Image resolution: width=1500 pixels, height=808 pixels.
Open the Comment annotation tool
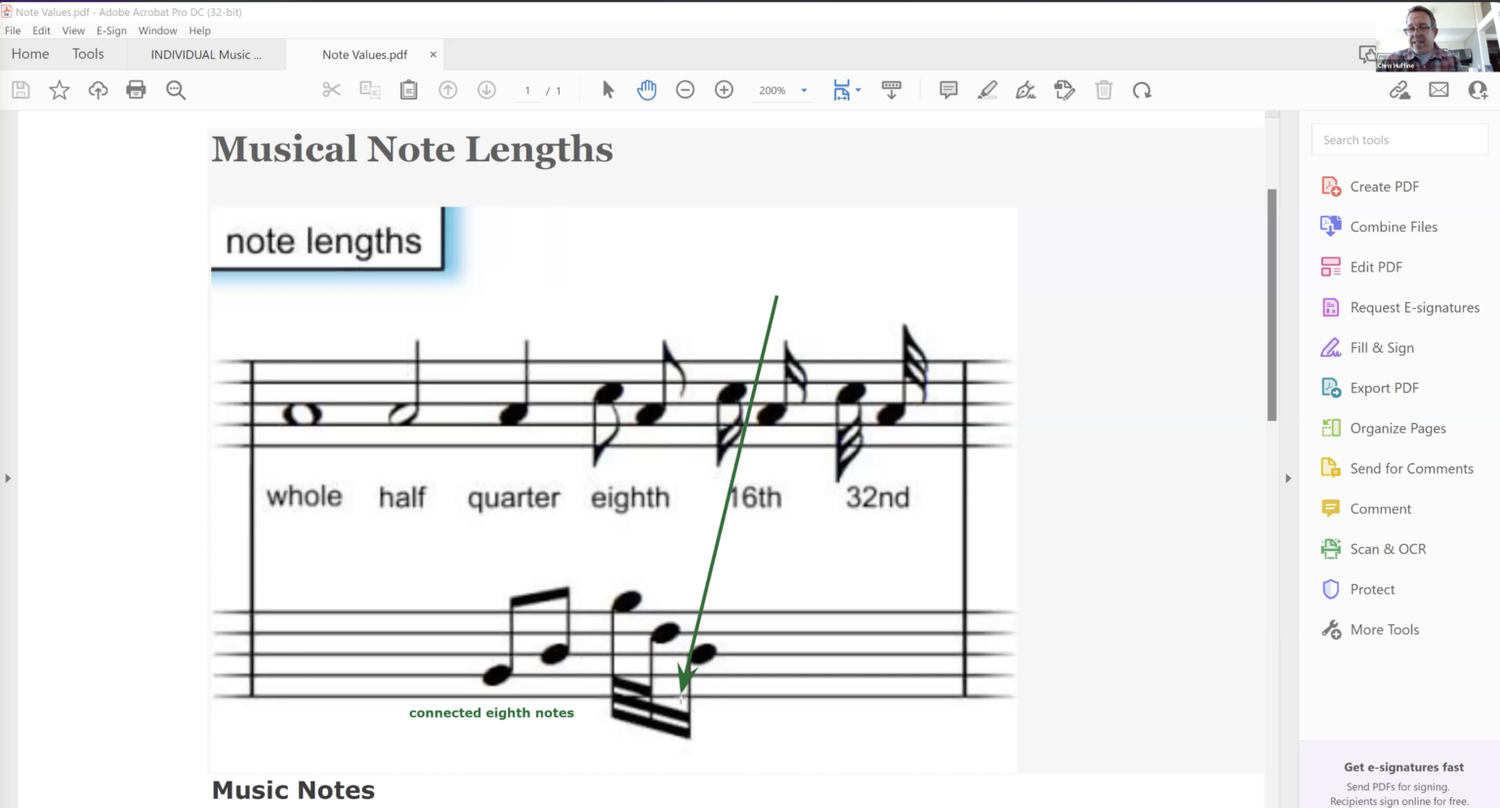[x=947, y=90]
